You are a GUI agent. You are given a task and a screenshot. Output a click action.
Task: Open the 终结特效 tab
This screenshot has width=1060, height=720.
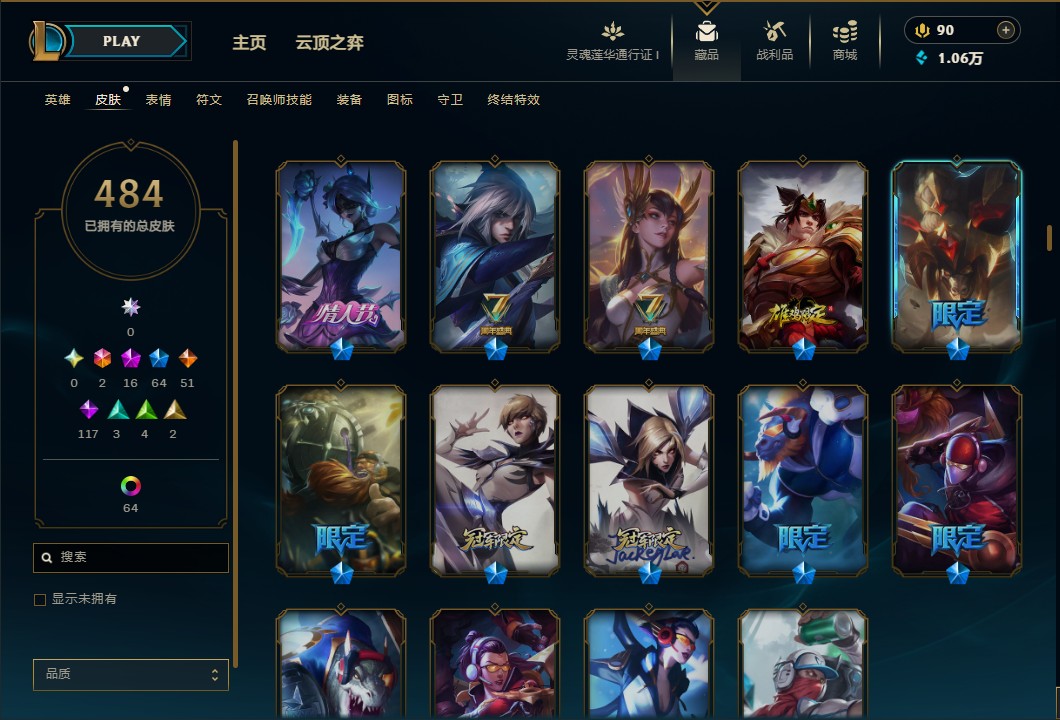coord(513,100)
